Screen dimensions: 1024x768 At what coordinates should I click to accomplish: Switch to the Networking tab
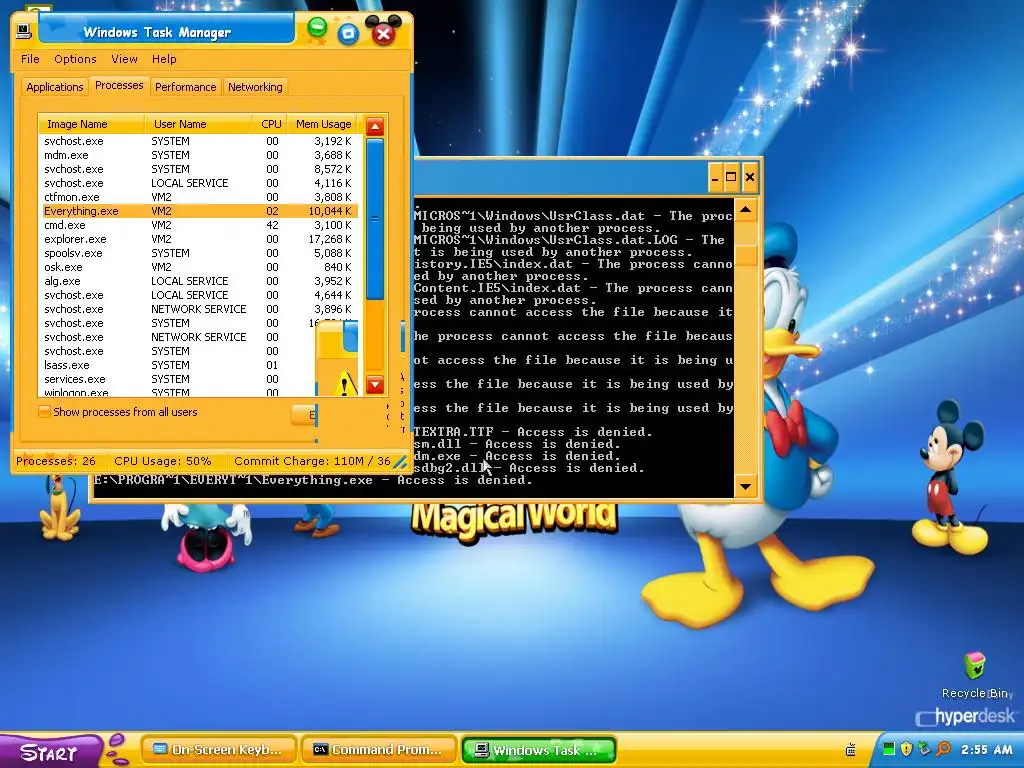tap(255, 87)
